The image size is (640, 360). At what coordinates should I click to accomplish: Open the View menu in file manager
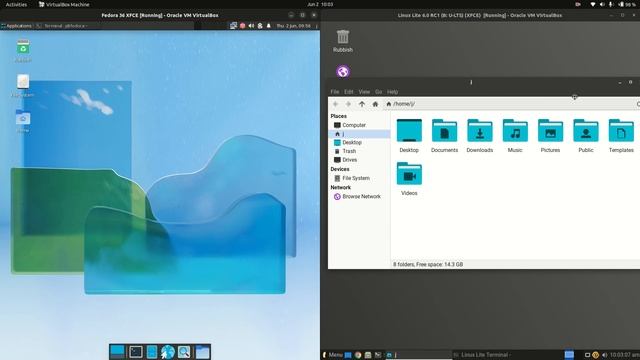pyautogui.click(x=364, y=92)
